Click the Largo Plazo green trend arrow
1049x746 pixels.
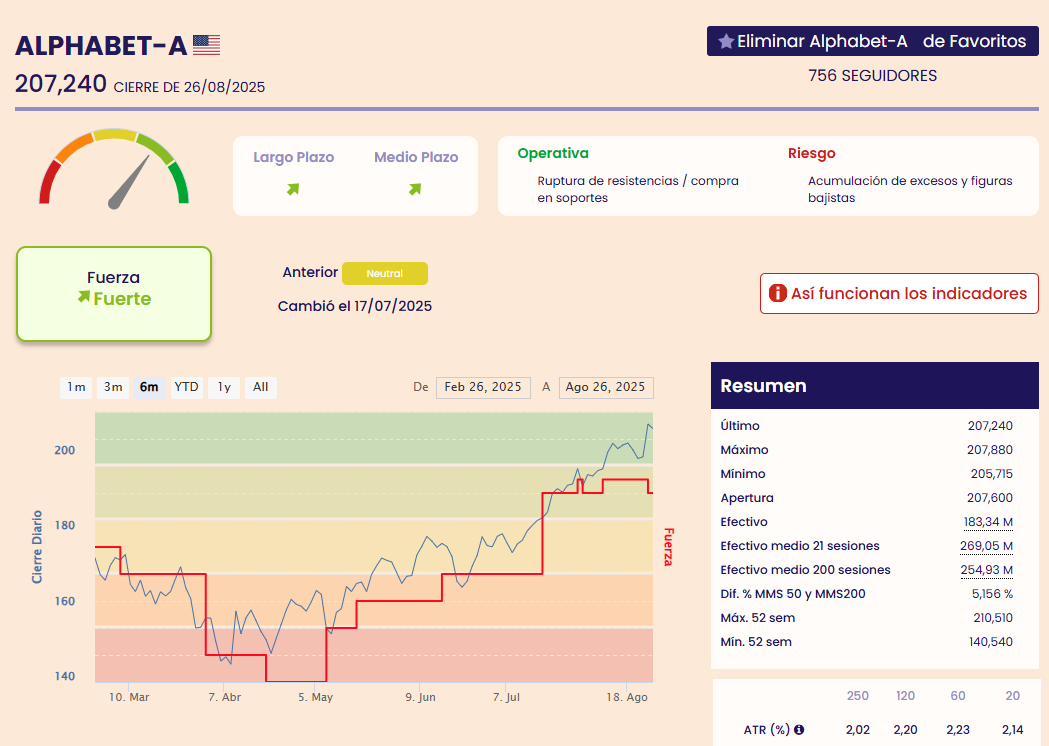293,189
